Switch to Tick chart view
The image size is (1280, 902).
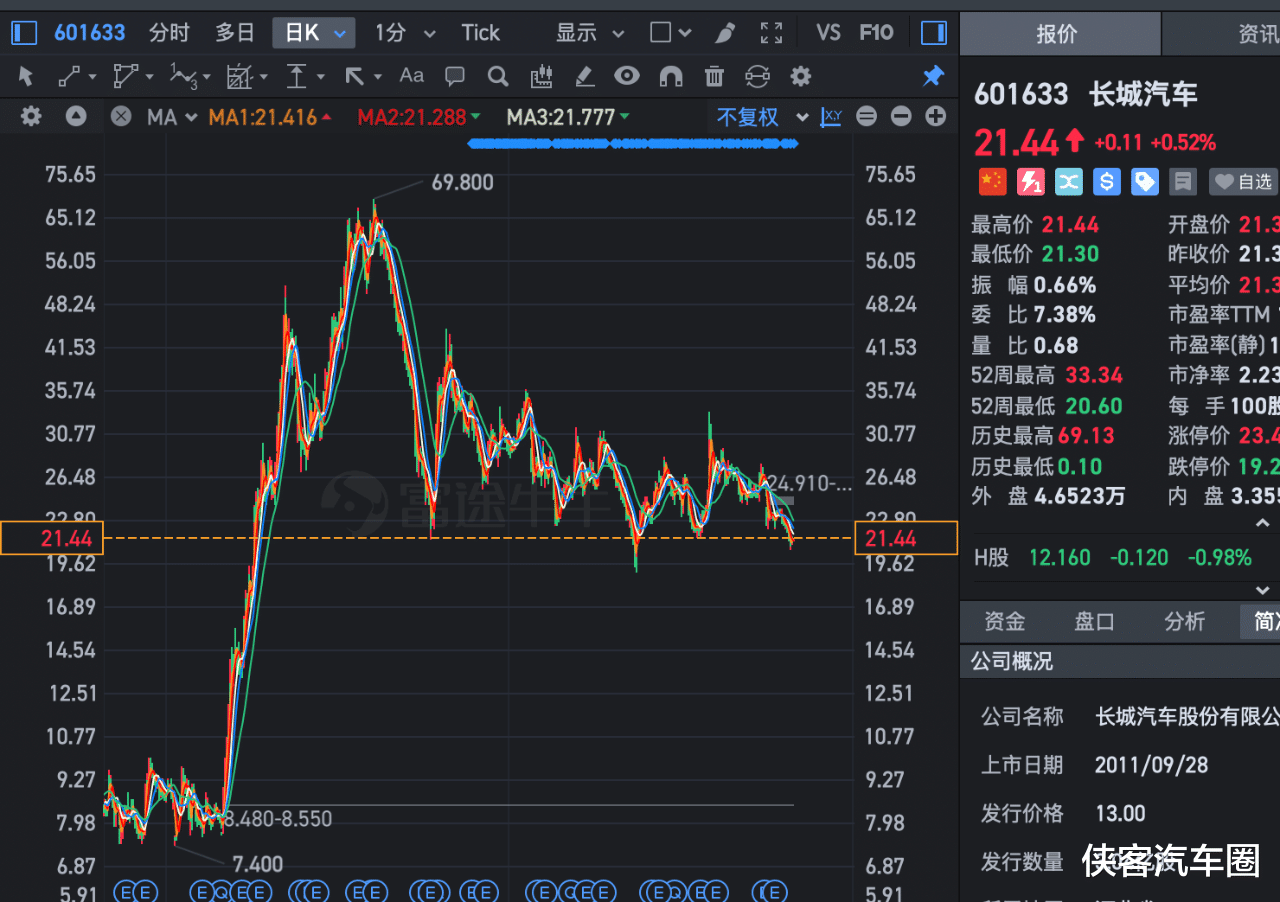point(480,33)
